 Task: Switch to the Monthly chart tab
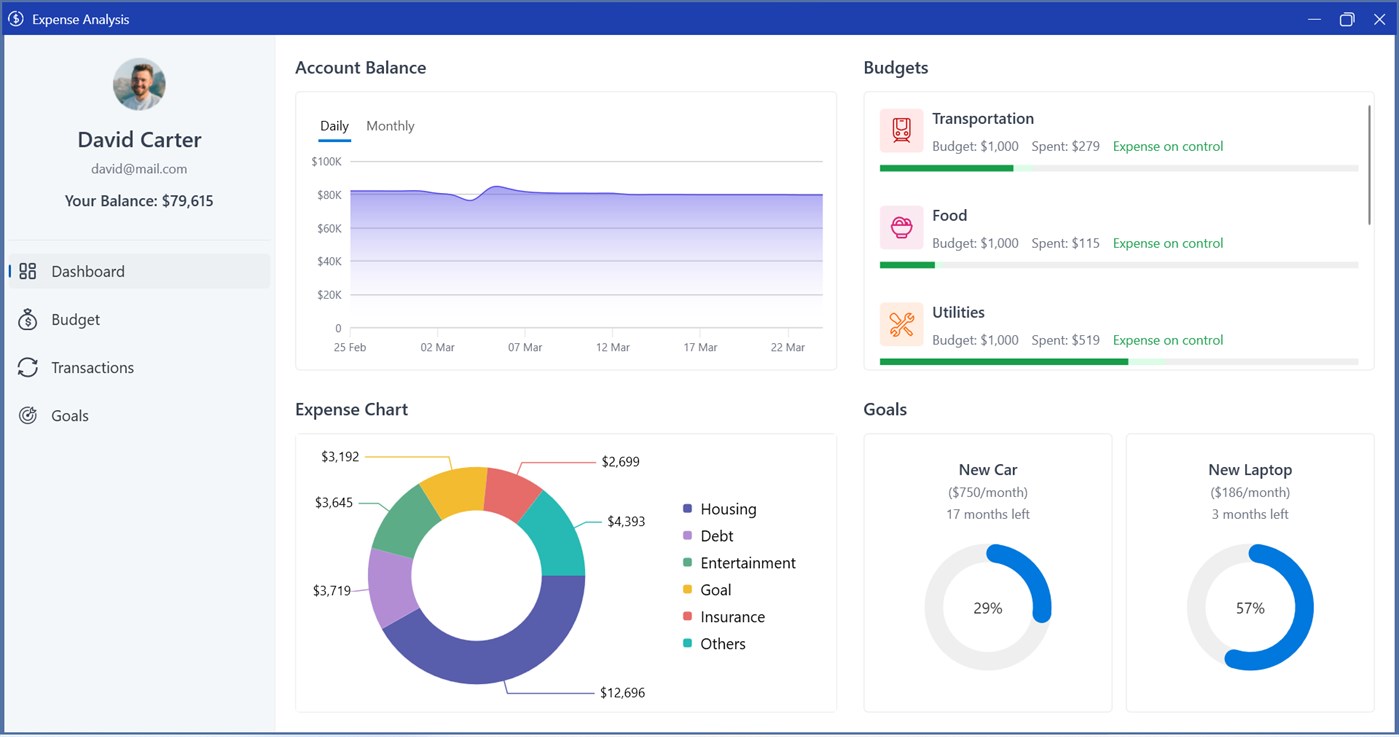tap(390, 126)
